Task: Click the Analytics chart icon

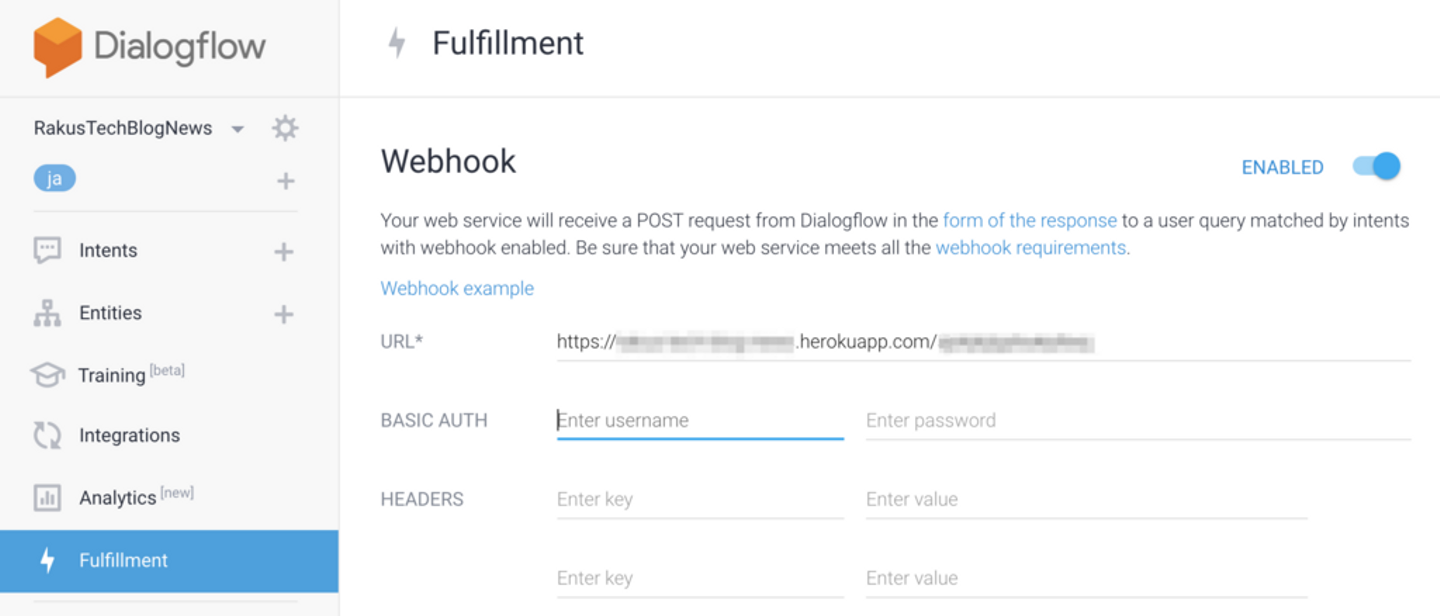Action: pos(47,497)
